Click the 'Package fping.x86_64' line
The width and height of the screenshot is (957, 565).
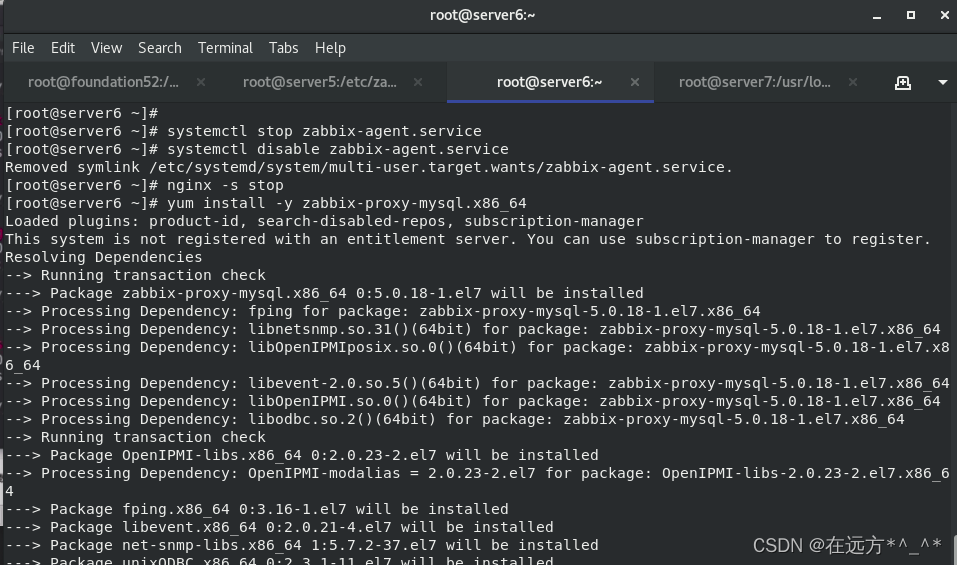(257, 509)
